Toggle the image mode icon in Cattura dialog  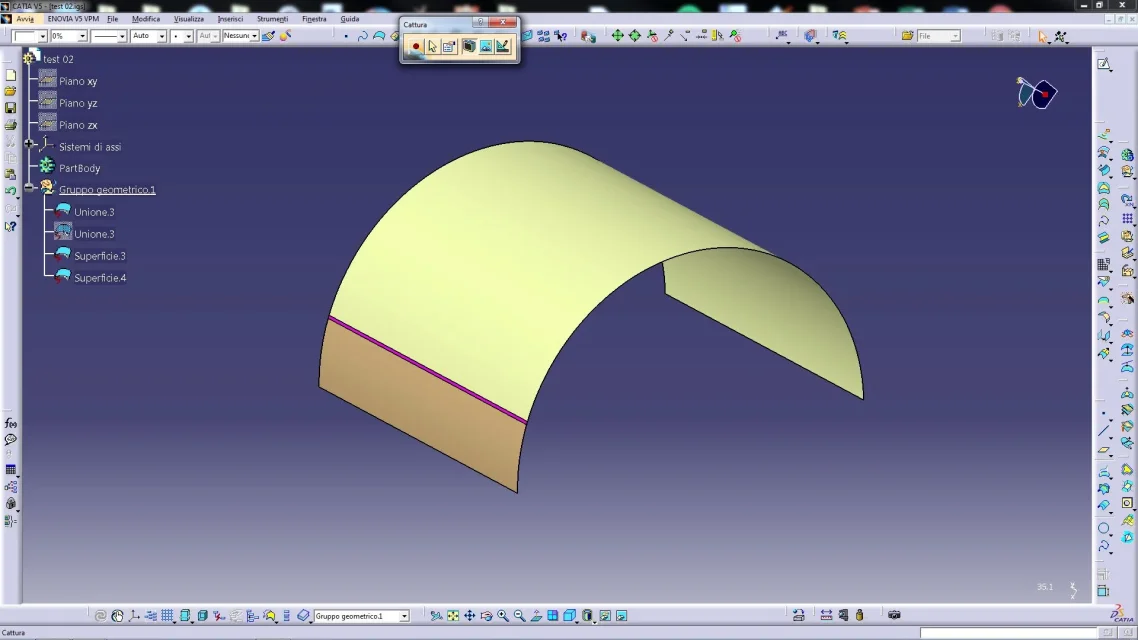tap(486, 46)
